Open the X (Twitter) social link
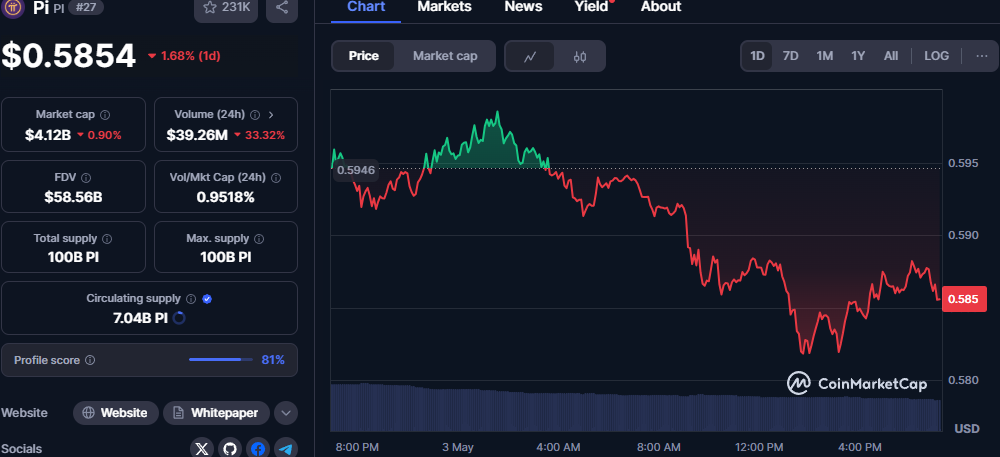 [202, 449]
